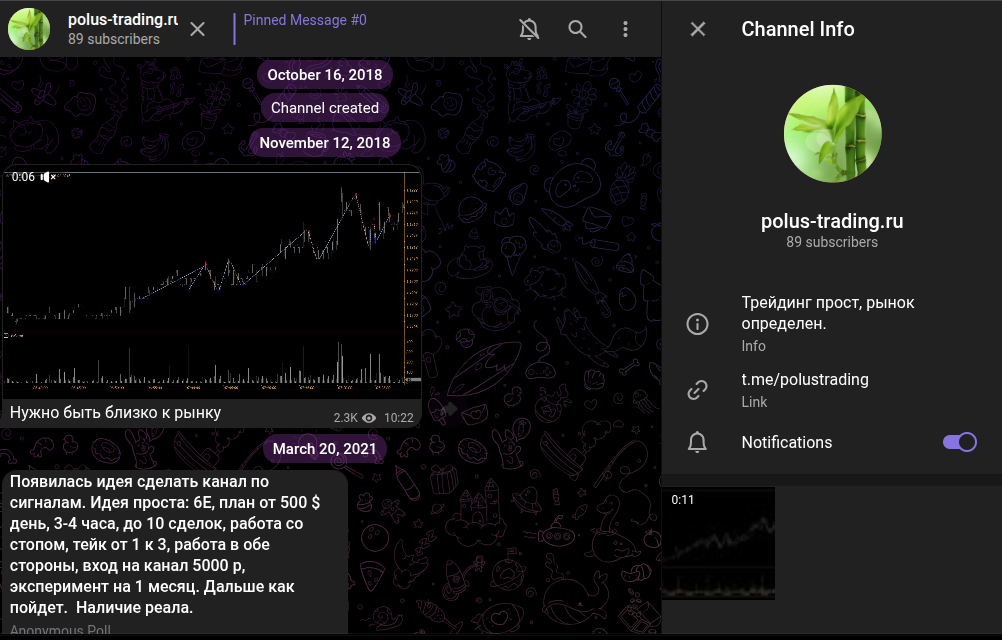Mute channel with the crossed bell icon
Screen dimensions: 1002x640
tap(529, 29)
